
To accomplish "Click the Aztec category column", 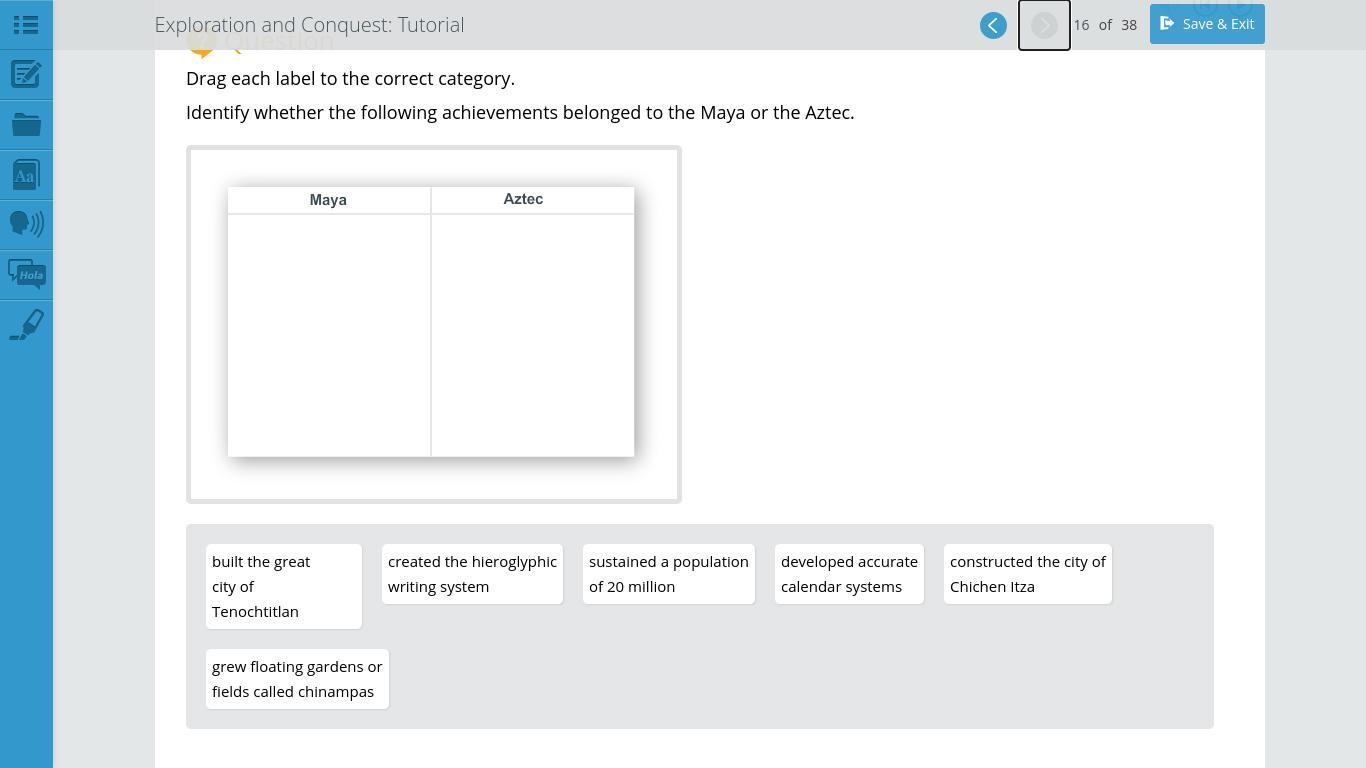I will point(532,334).
